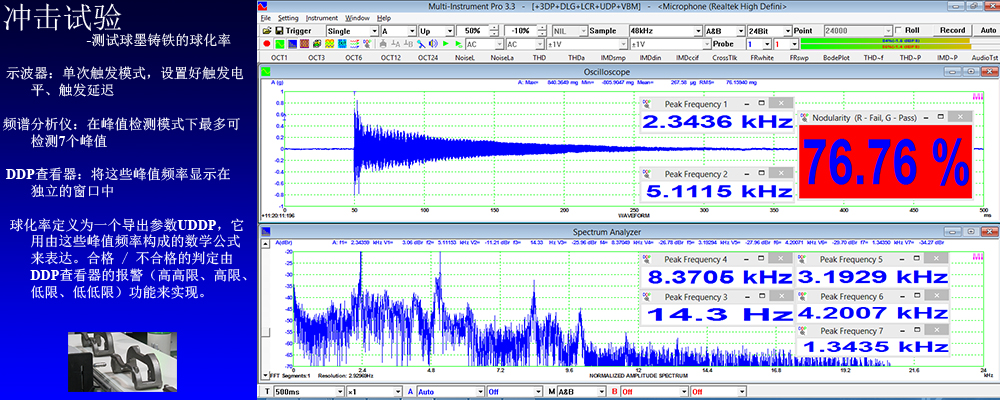Screen dimensions: 1000x400
Task: Click the THD preset button
Action: point(539,57)
